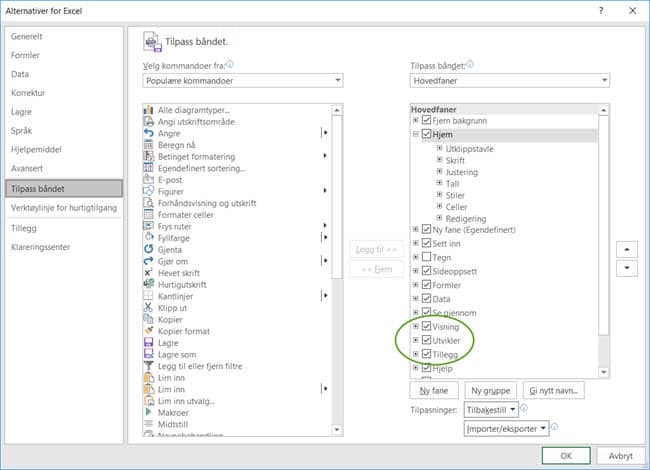Open the 'Velg kommandoer fra' dropdown

[242, 80]
